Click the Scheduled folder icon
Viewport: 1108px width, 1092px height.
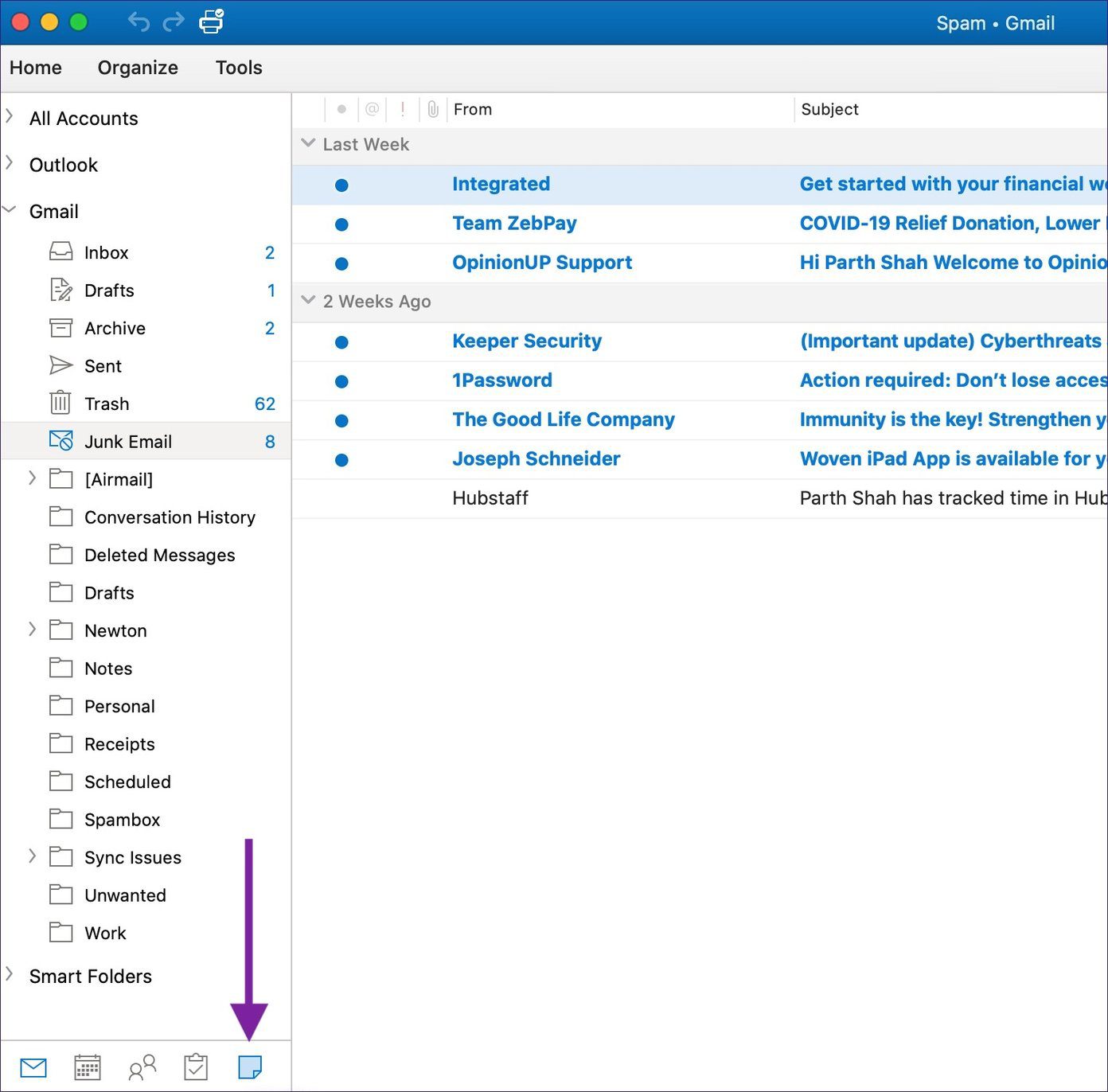point(61,781)
